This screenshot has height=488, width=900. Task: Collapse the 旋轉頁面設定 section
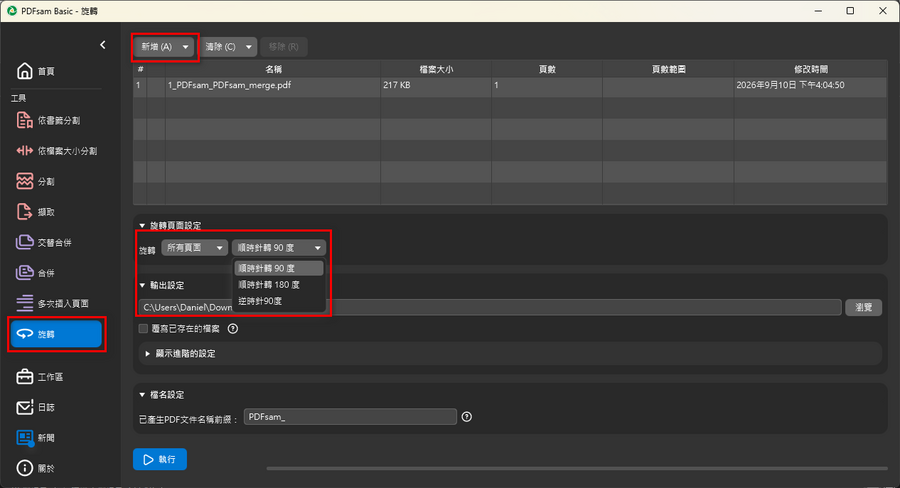142,226
